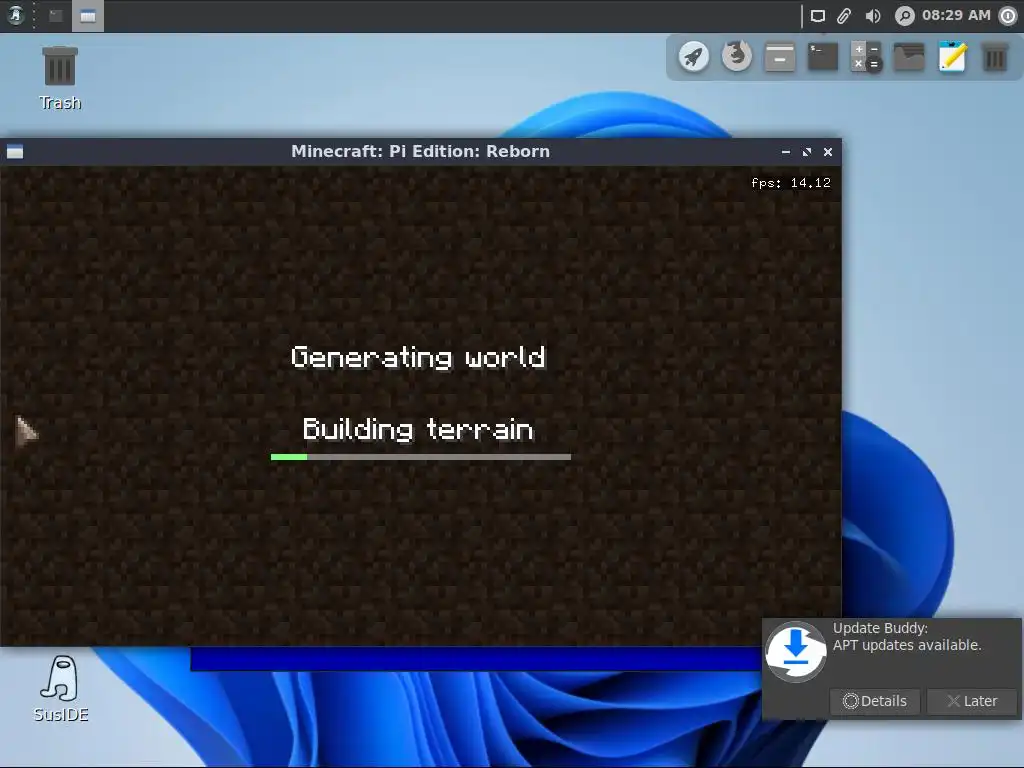The width and height of the screenshot is (1024, 768).
Task: Minimize the Minecraft: Pi Edition window
Action: (x=786, y=152)
